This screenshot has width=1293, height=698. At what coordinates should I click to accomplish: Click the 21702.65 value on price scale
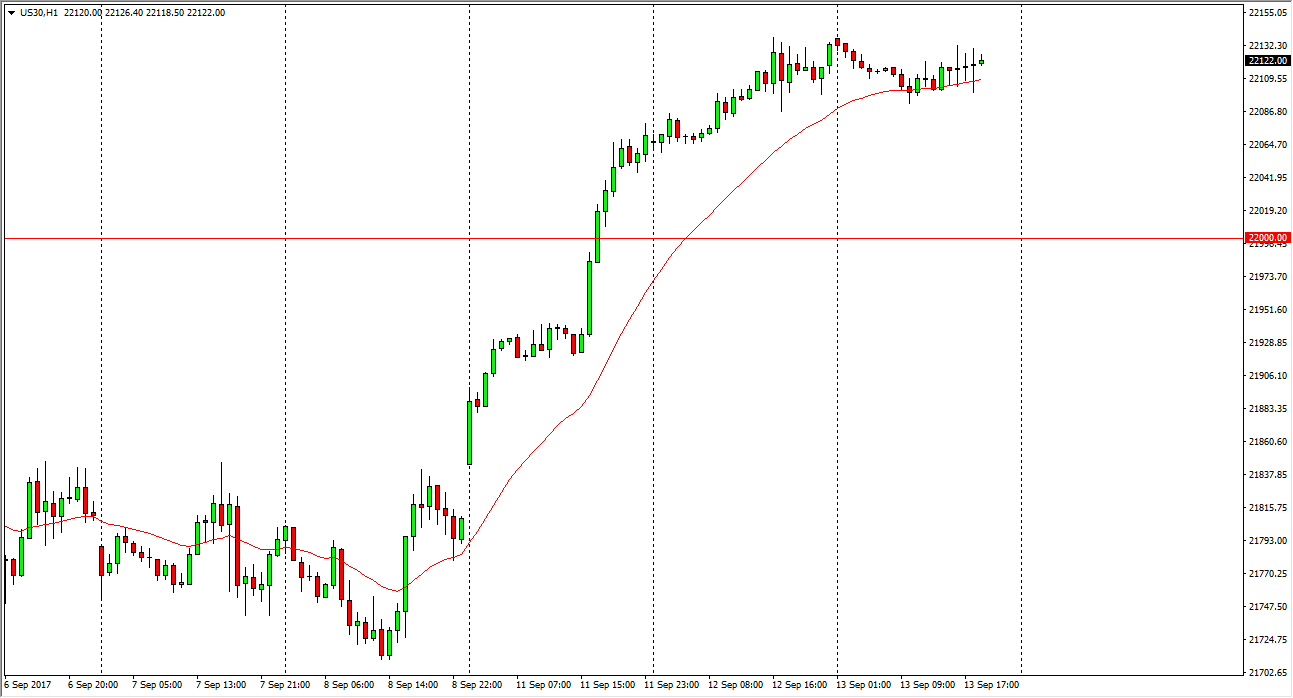tap(1267, 673)
